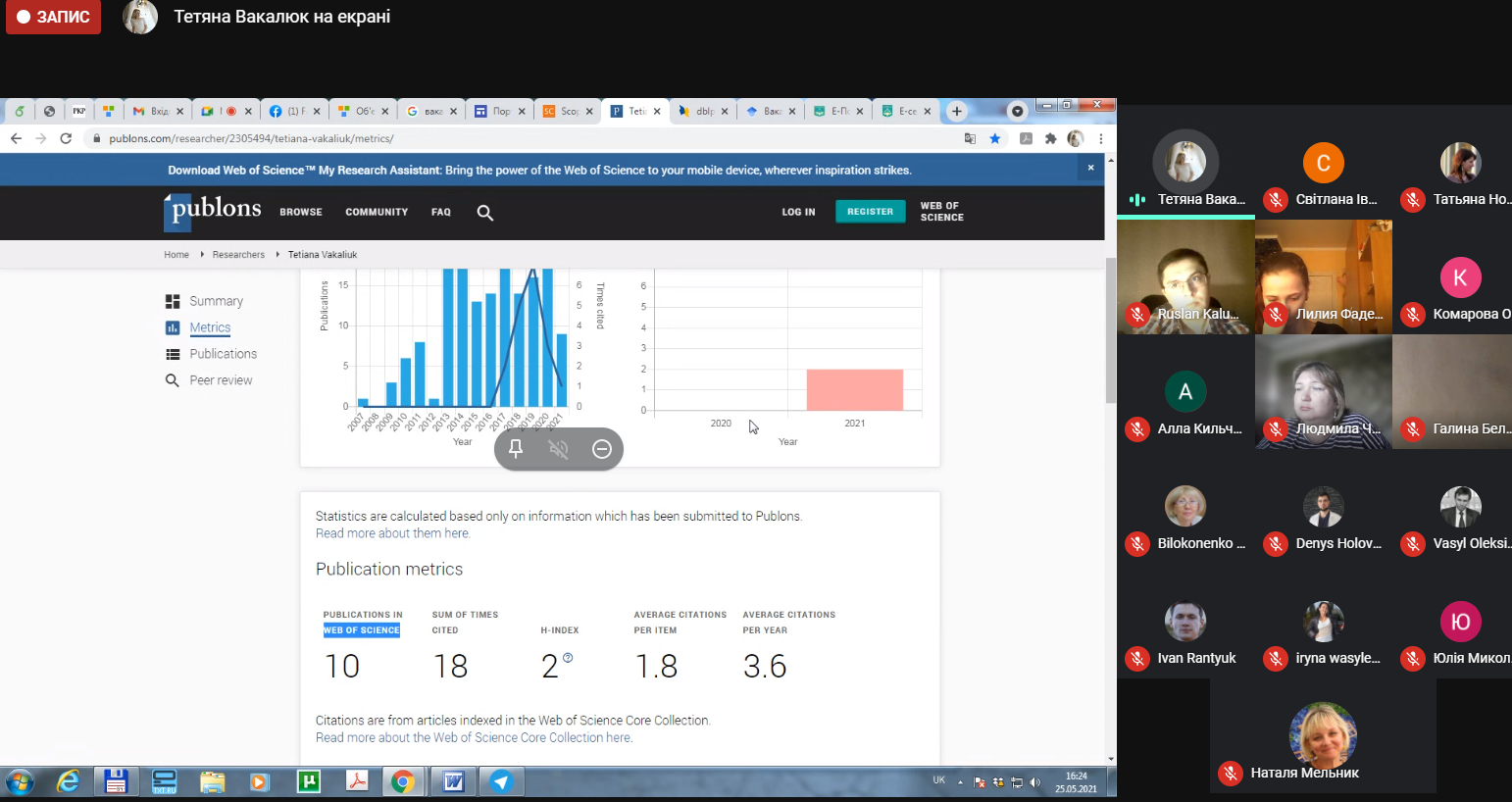
Task: Click the publons logo
Action: tap(213, 212)
